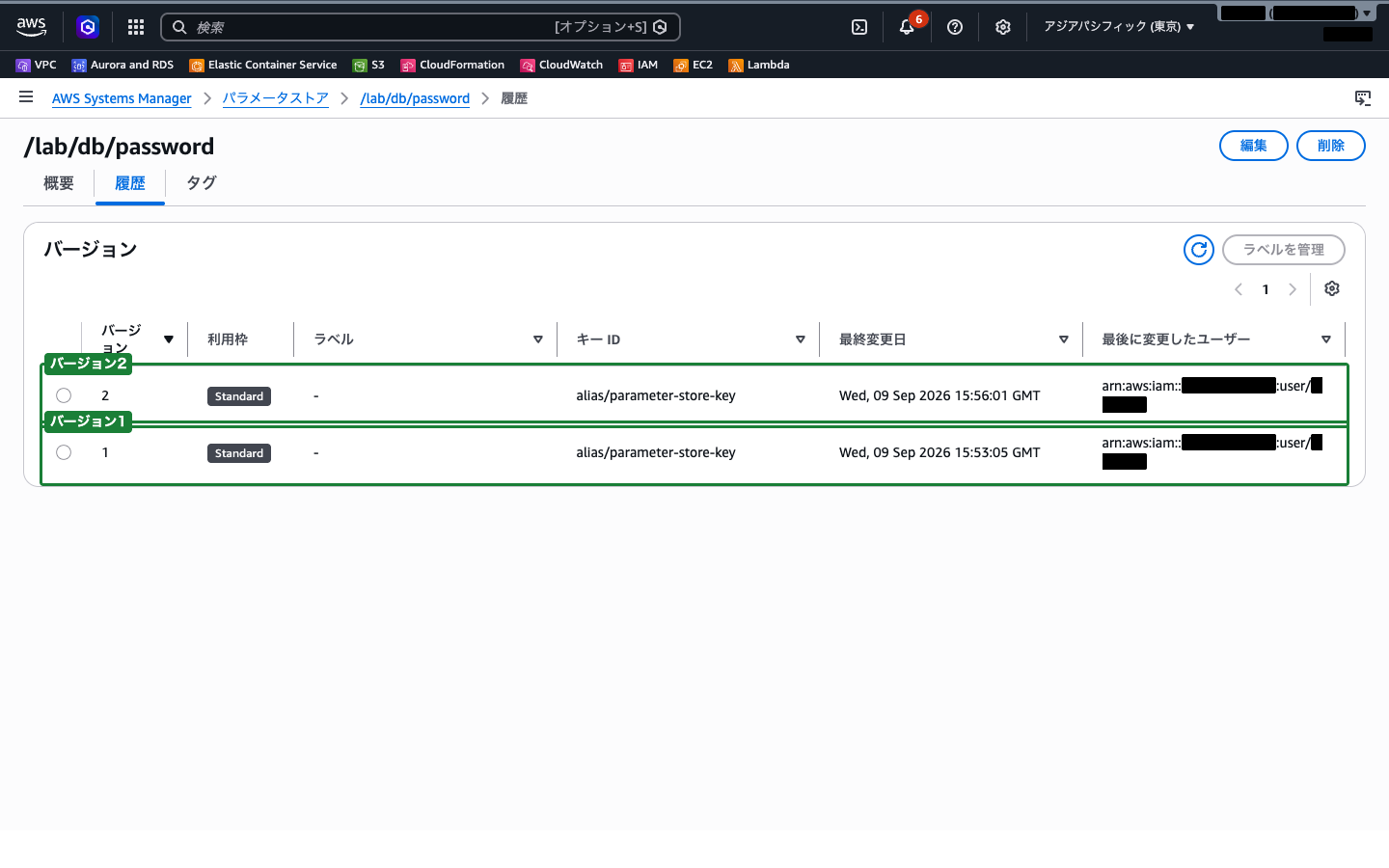Sort by the キー ID column arrow

click(x=801, y=339)
